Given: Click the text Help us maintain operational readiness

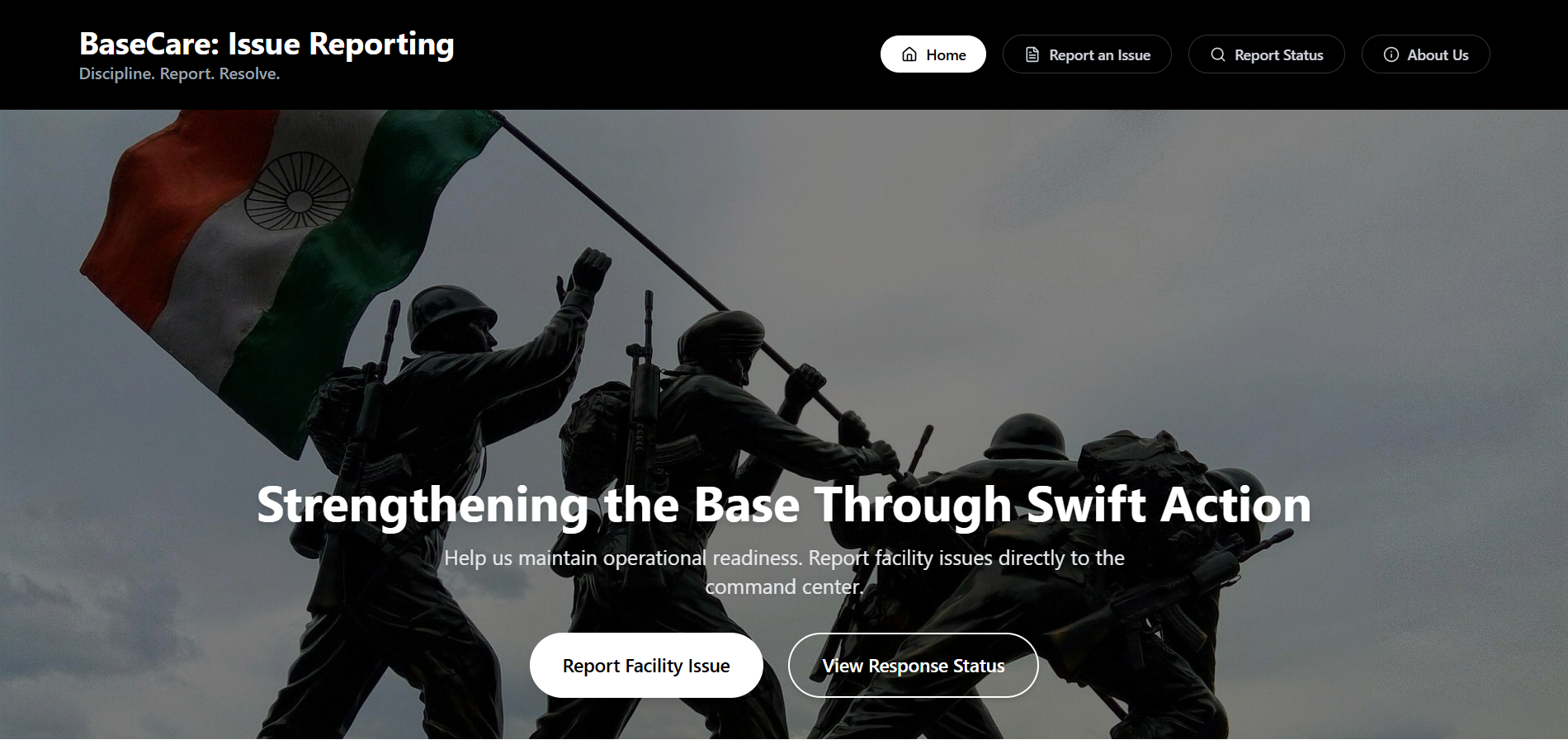Looking at the screenshot, I should click(623, 558).
